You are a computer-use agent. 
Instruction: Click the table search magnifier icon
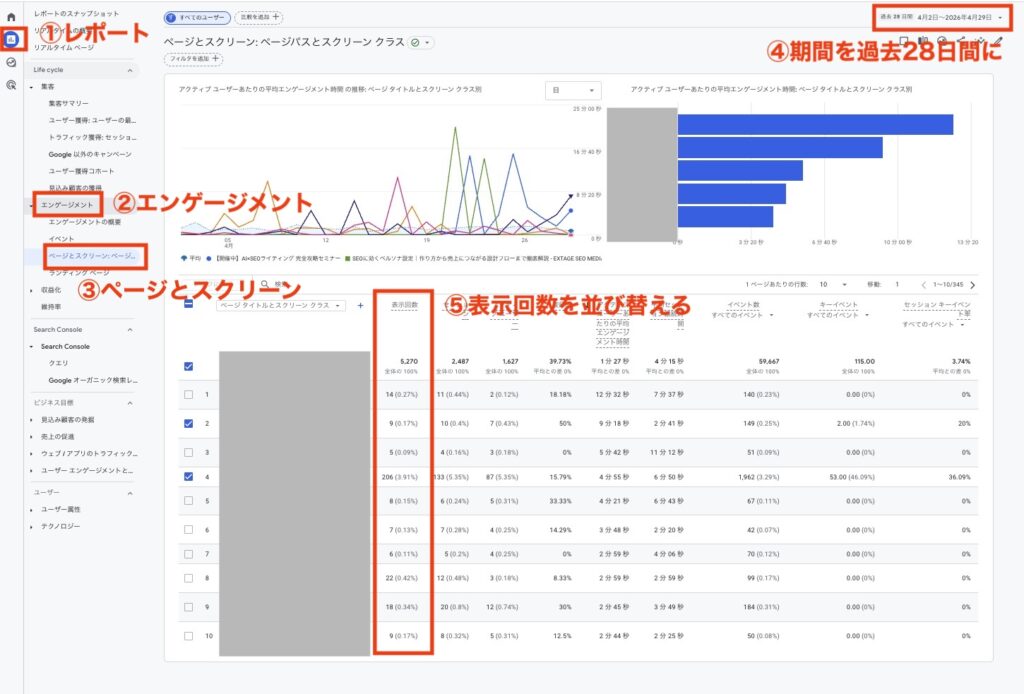pyautogui.click(x=265, y=285)
